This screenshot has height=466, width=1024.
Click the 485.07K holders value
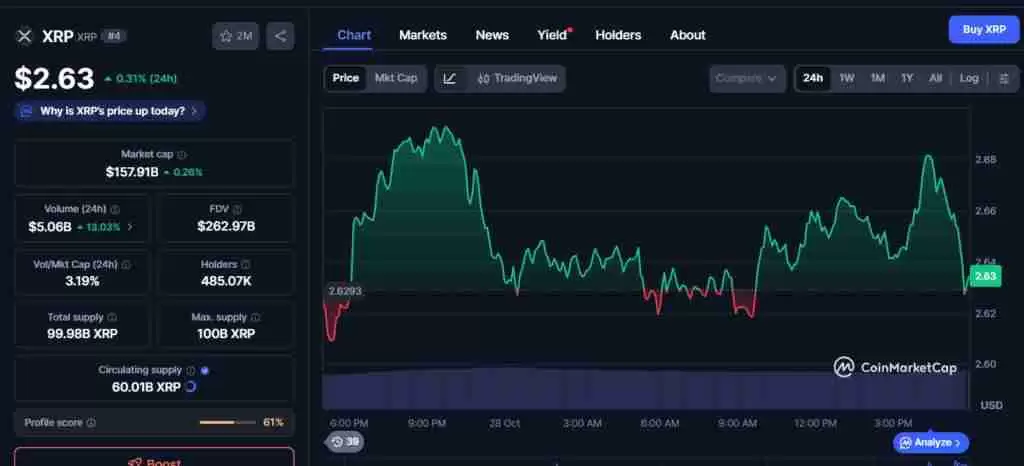point(226,282)
